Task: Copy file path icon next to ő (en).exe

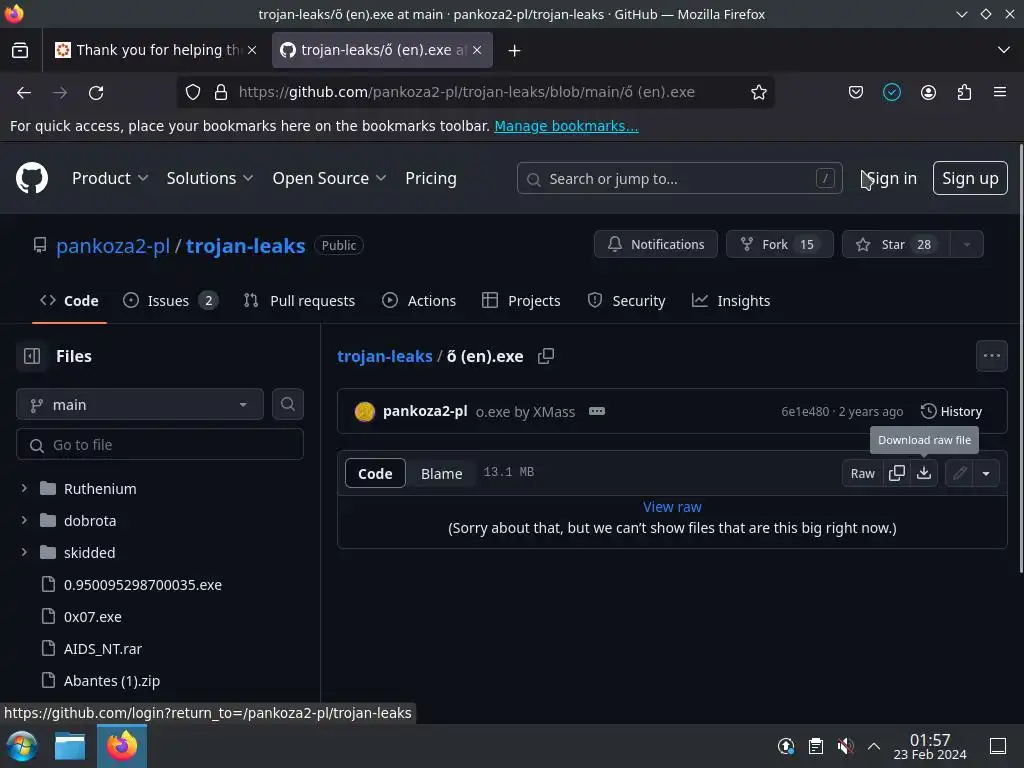Action: tap(546, 356)
